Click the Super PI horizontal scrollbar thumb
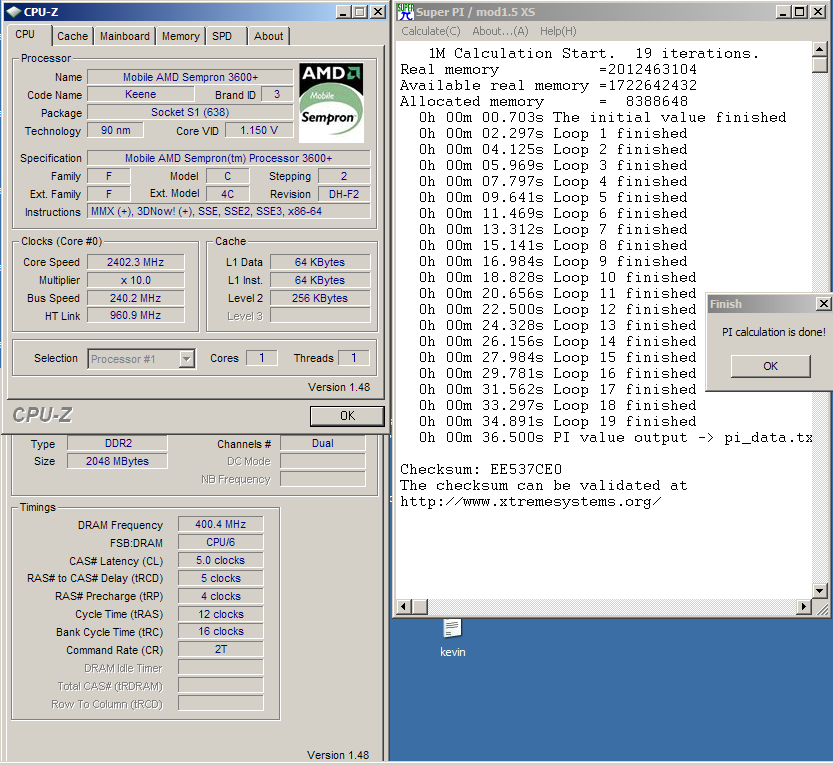This screenshot has height=765, width=833. pos(420,606)
